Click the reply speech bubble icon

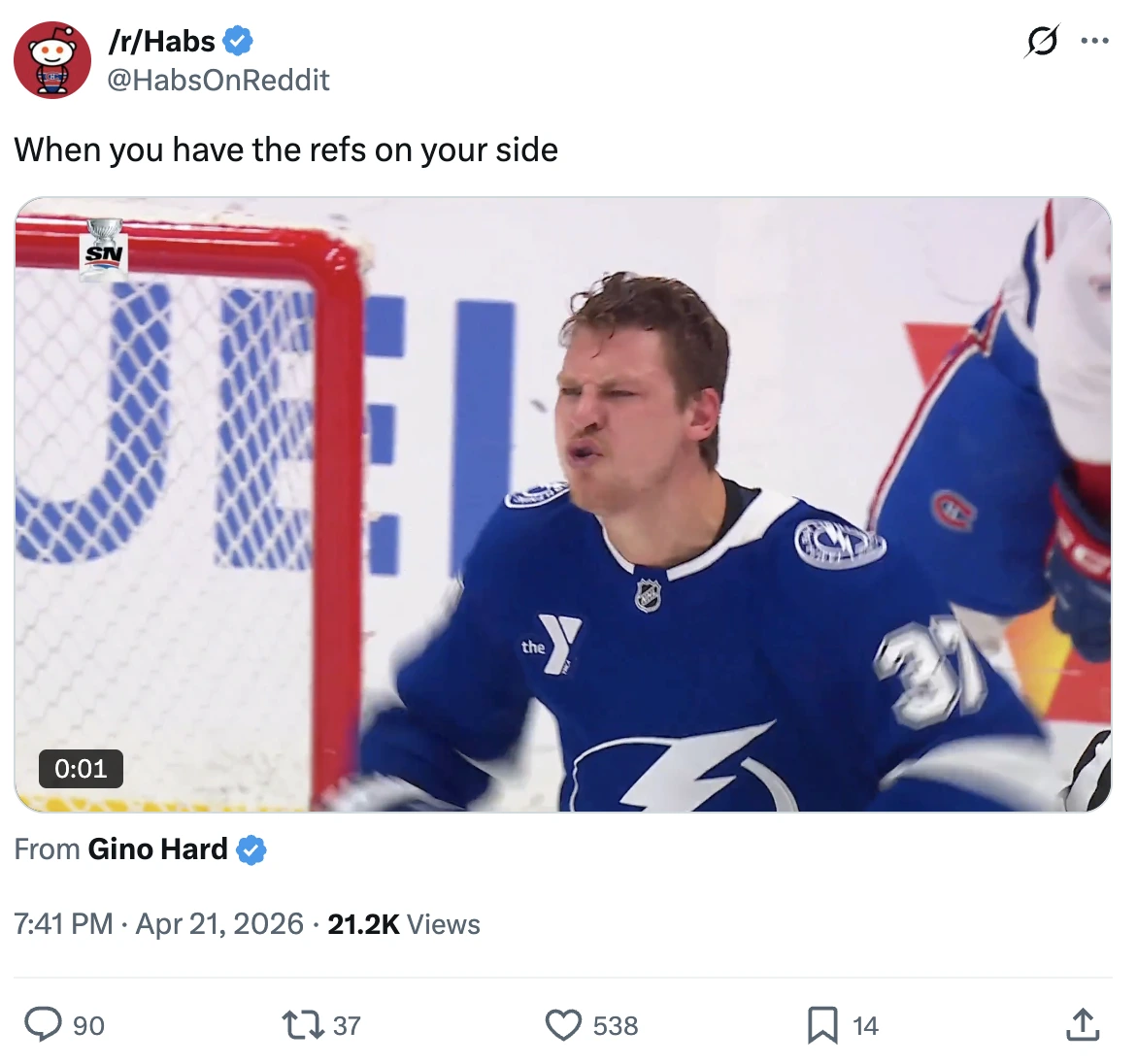coord(43,1024)
